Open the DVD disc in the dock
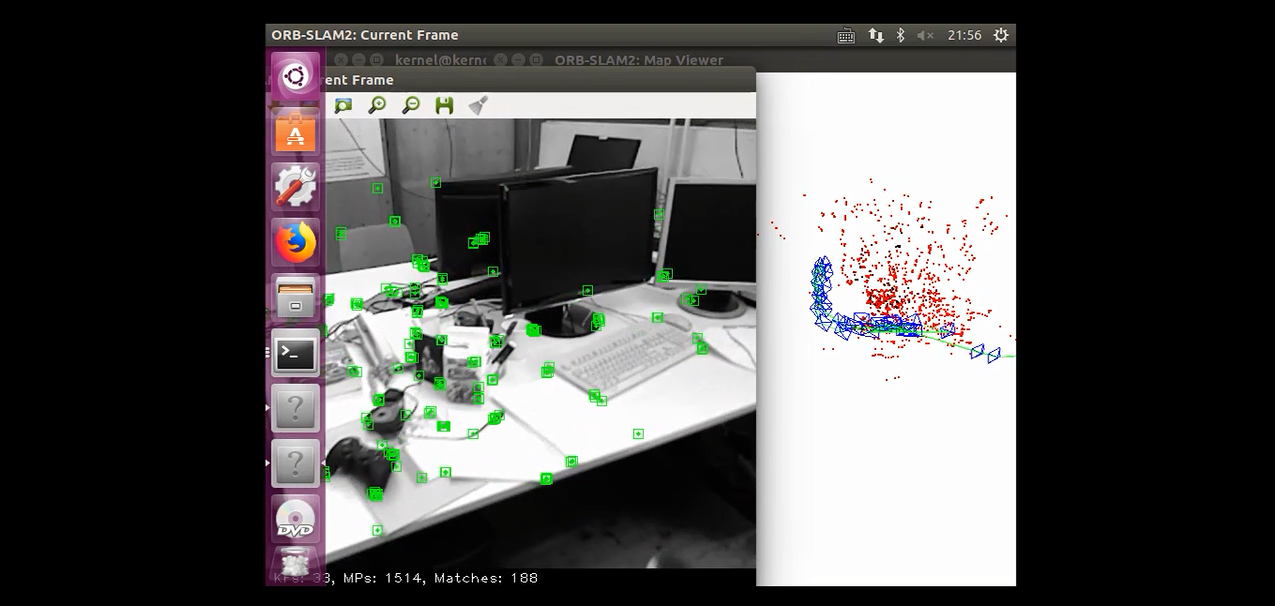 [295, 519]
